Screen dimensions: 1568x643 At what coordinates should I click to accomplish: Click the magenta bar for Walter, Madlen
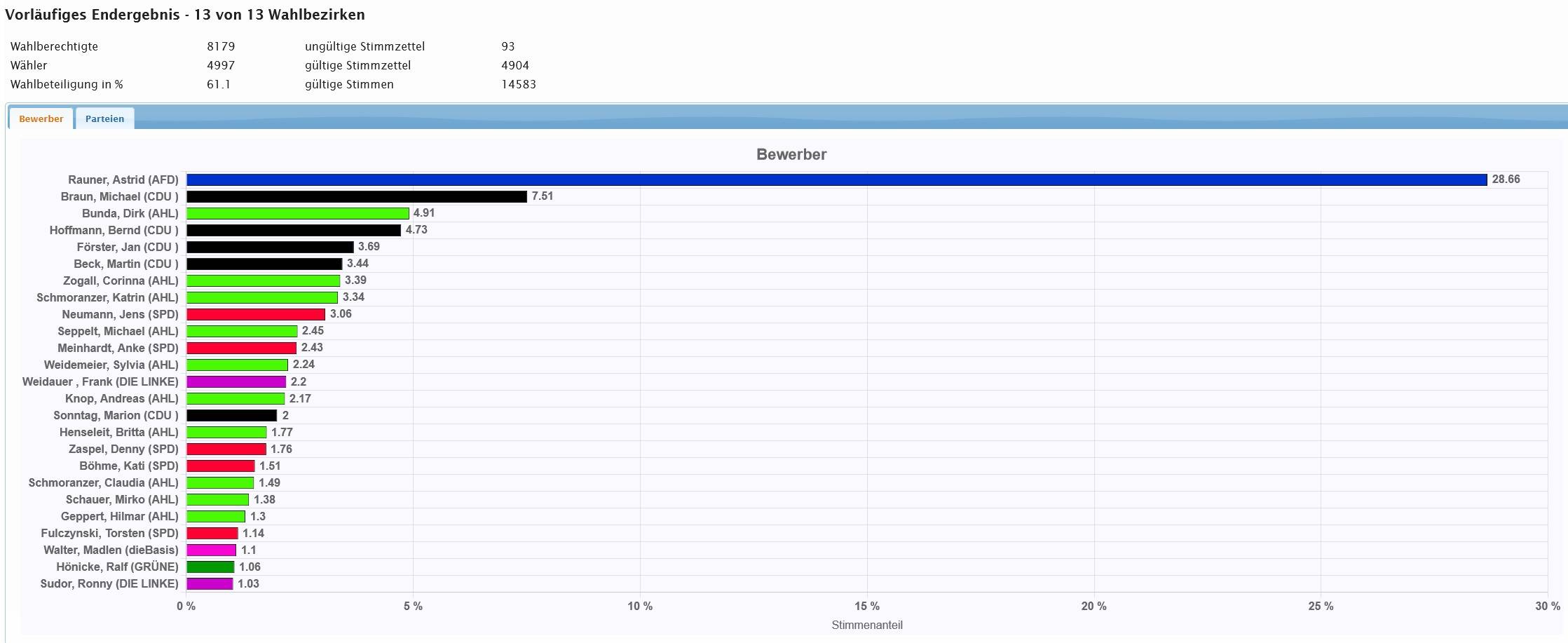211,550
